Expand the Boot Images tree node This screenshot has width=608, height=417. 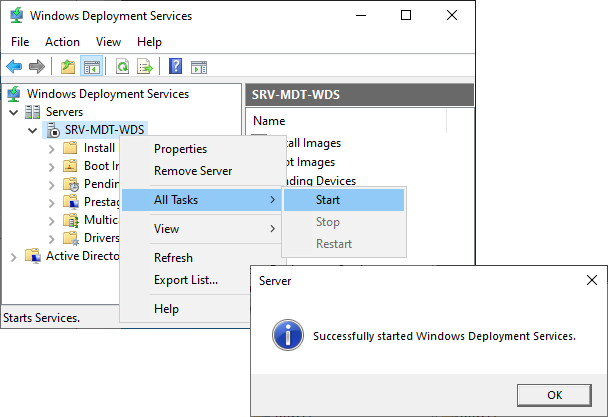(51, 167)
